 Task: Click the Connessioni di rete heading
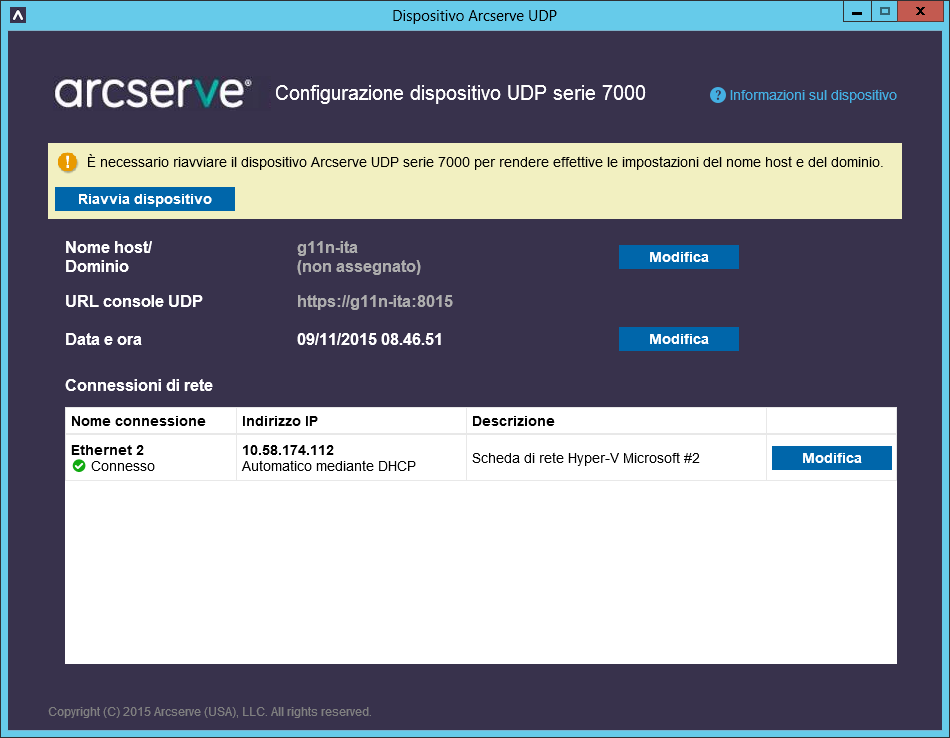[x=139, y=385]
